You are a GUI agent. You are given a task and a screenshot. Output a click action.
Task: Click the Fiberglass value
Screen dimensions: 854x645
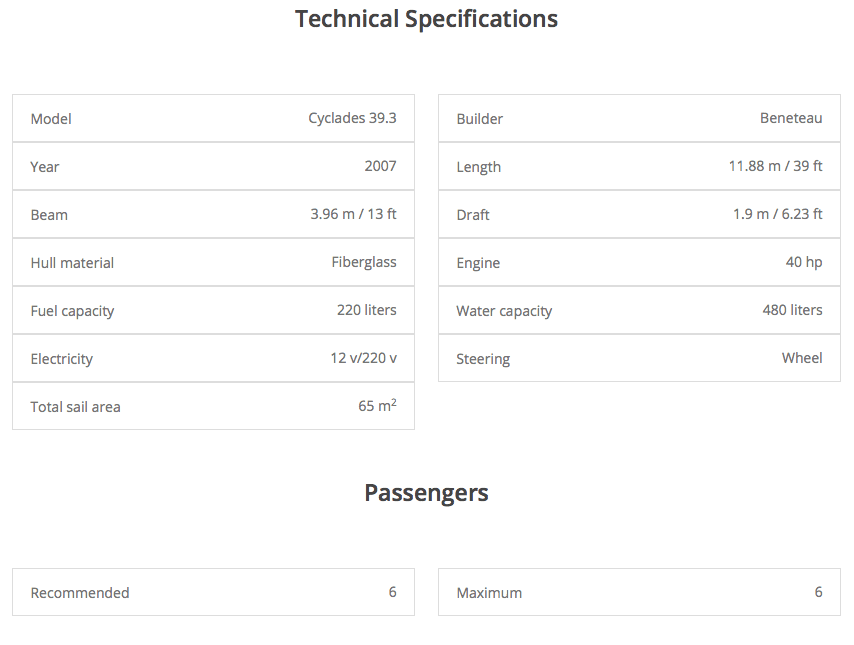pyautogui.click(x=364, y=262)
